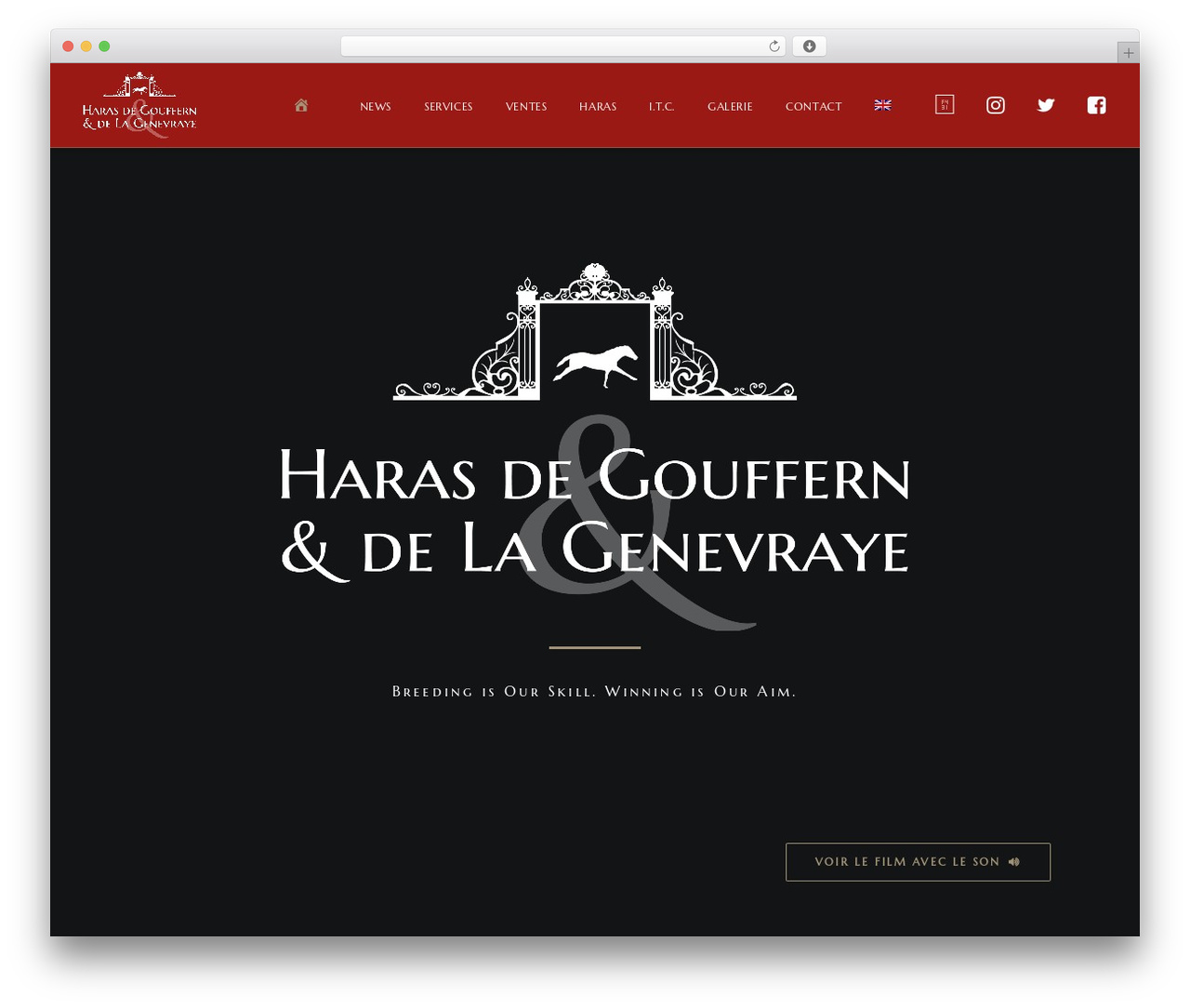Screen dimensions: 1190x1008
Task: Click the Haras de Gouffern header logo
Action: coord(139,104)
